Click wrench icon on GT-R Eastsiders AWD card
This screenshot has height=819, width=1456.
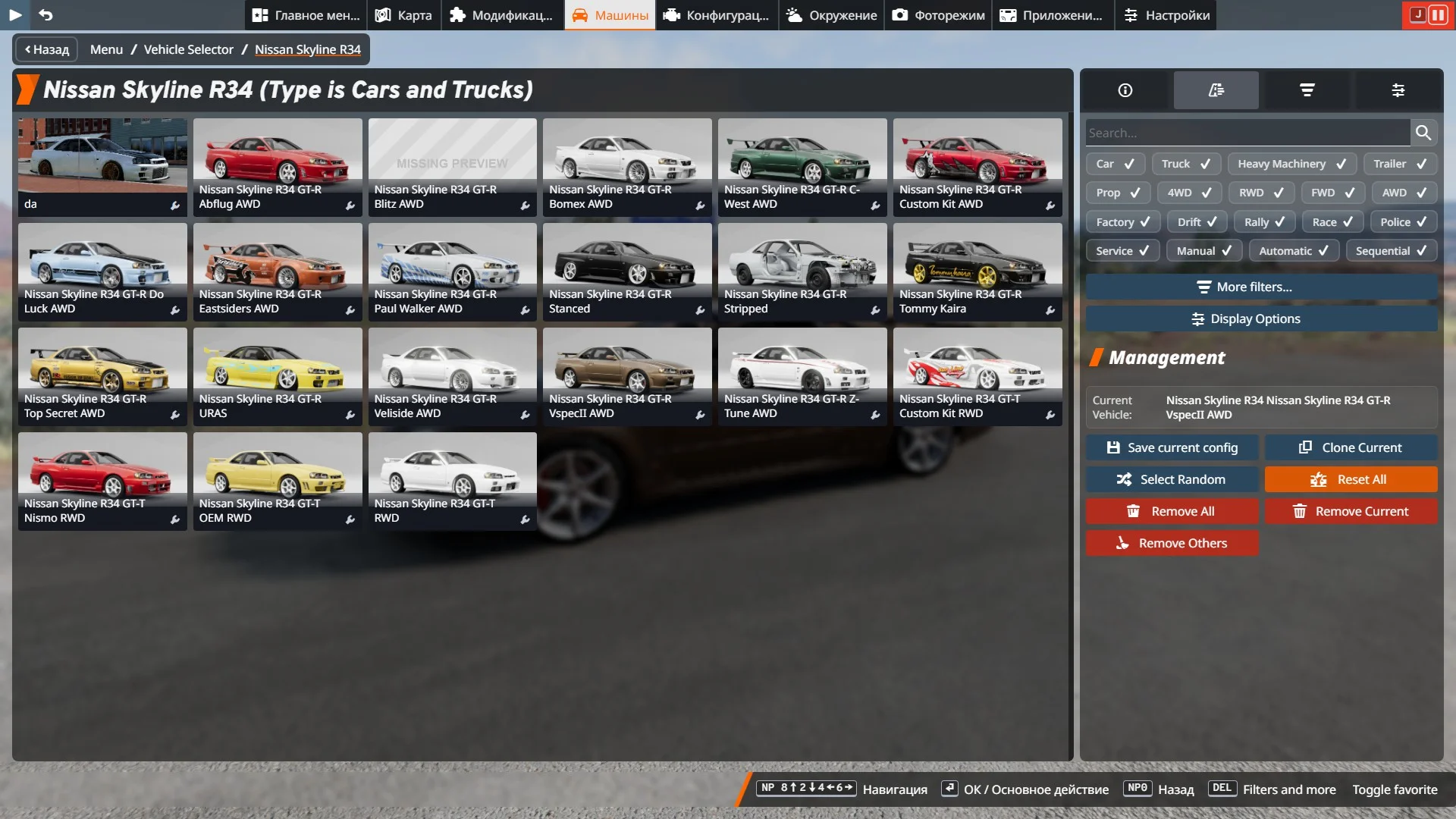(350, 310)
